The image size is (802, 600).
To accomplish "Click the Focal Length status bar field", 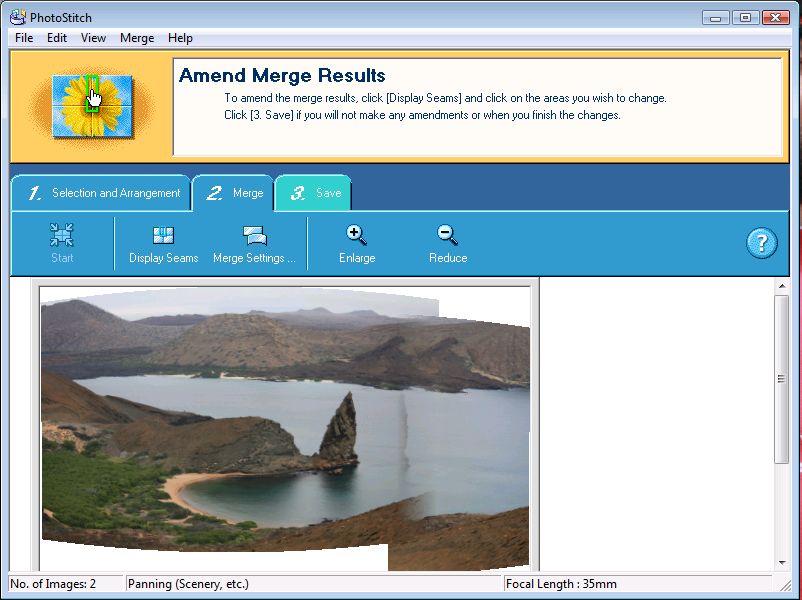I will point(560,584).
